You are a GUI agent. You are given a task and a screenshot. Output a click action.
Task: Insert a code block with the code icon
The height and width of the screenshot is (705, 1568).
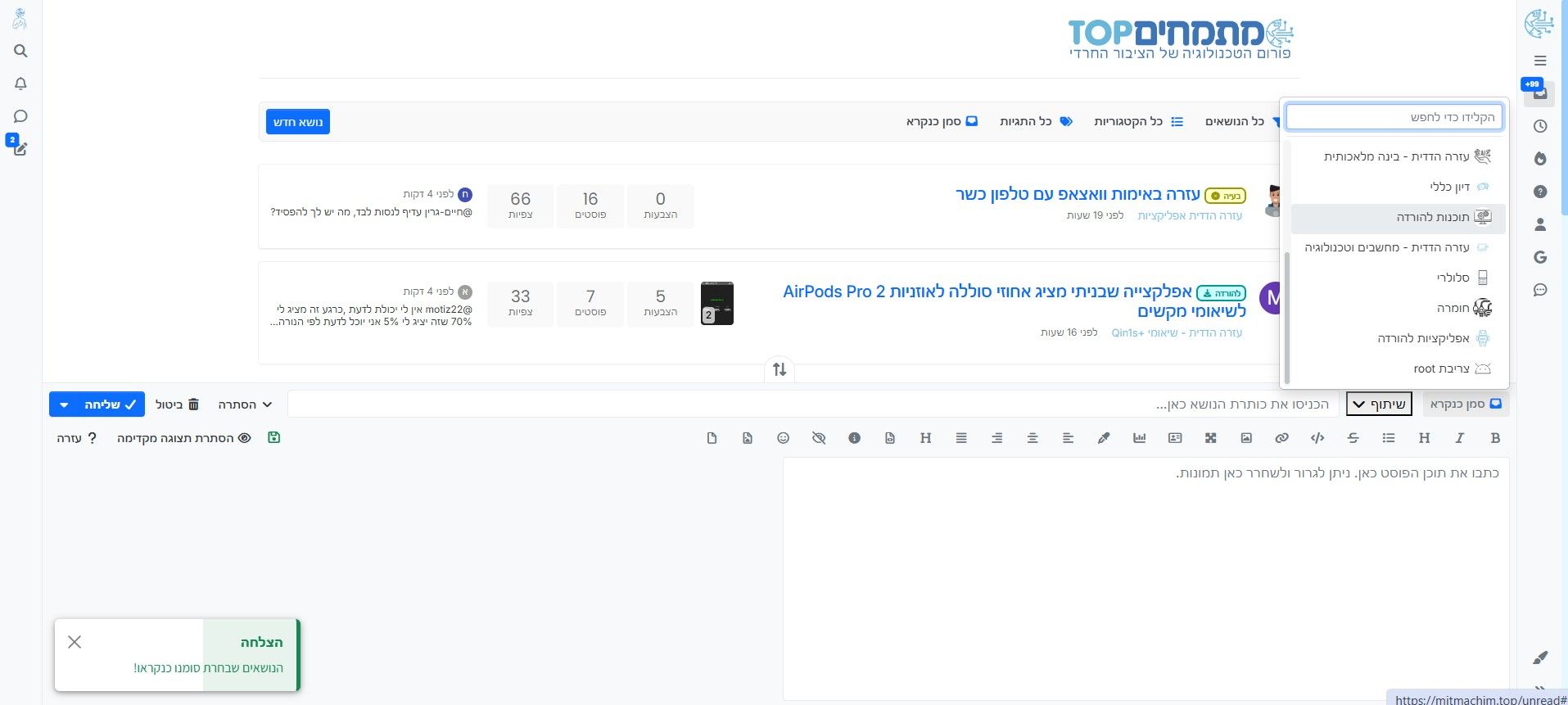coord(1317,438)
